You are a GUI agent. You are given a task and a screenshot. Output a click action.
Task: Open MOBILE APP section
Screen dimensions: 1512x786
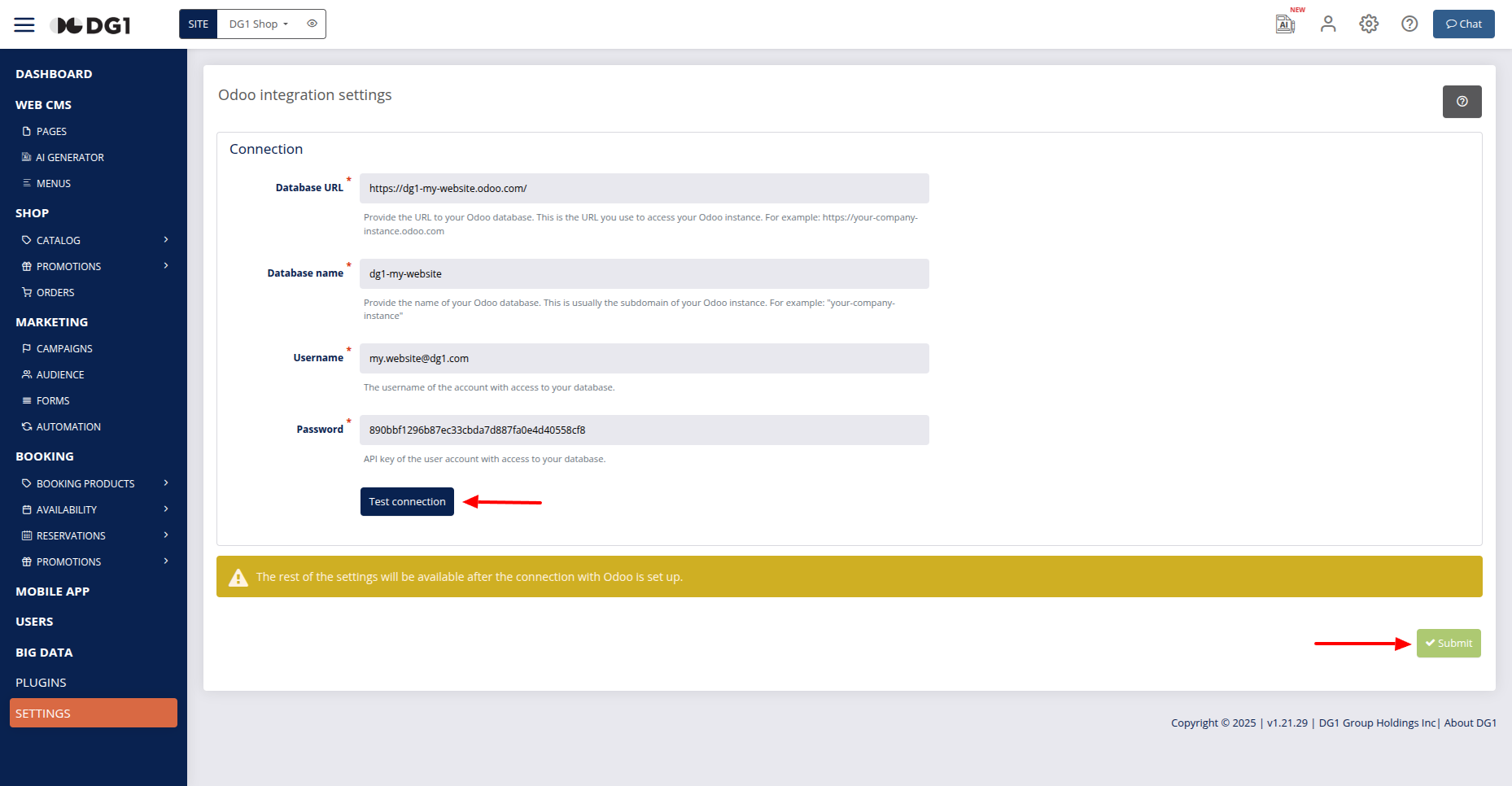point(52,592)
